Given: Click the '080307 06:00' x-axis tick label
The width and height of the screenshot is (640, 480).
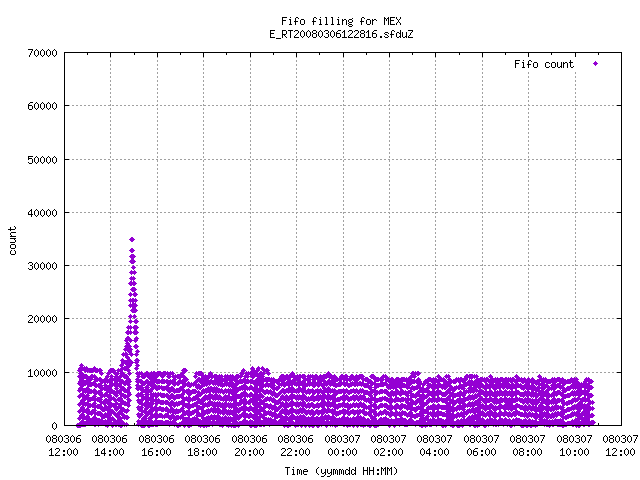Looking at the screenshot, I should point(482,446).
